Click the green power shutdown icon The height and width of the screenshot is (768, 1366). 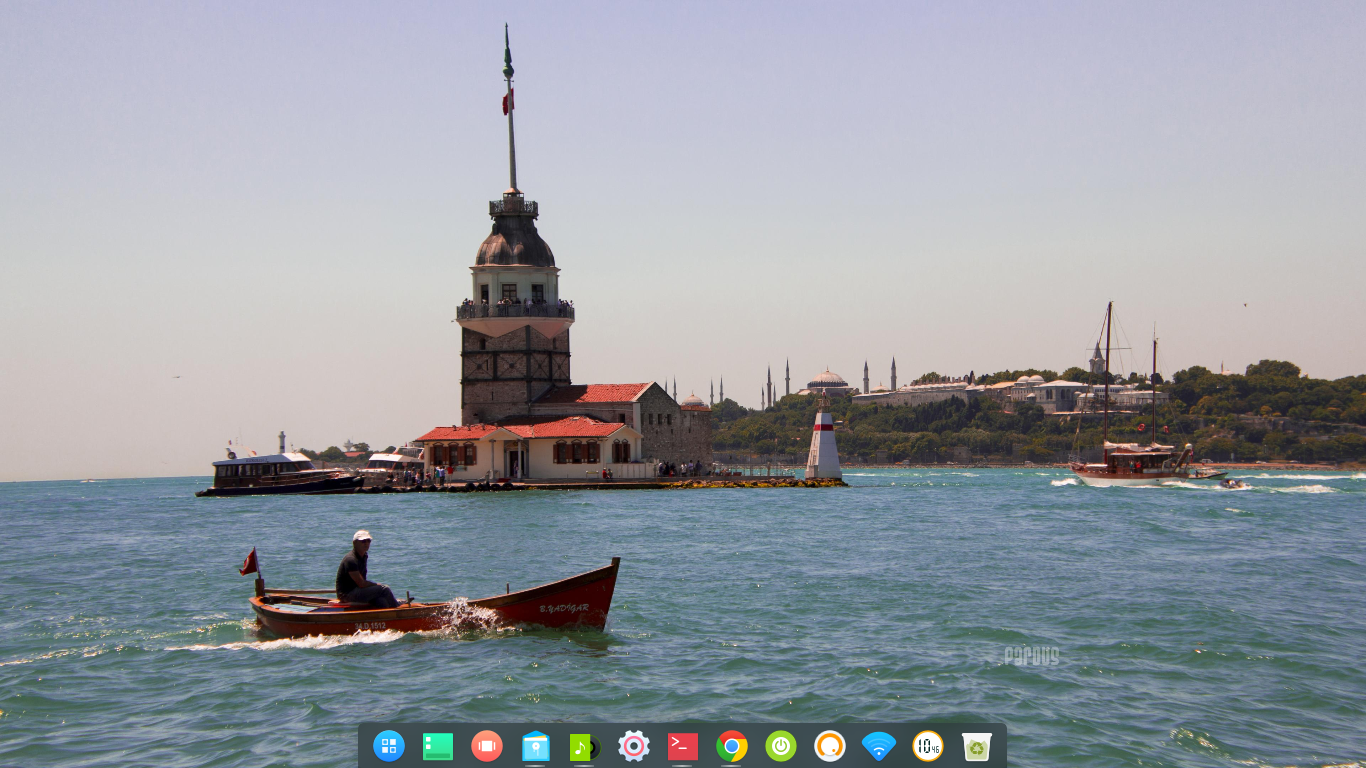point(781,746)
